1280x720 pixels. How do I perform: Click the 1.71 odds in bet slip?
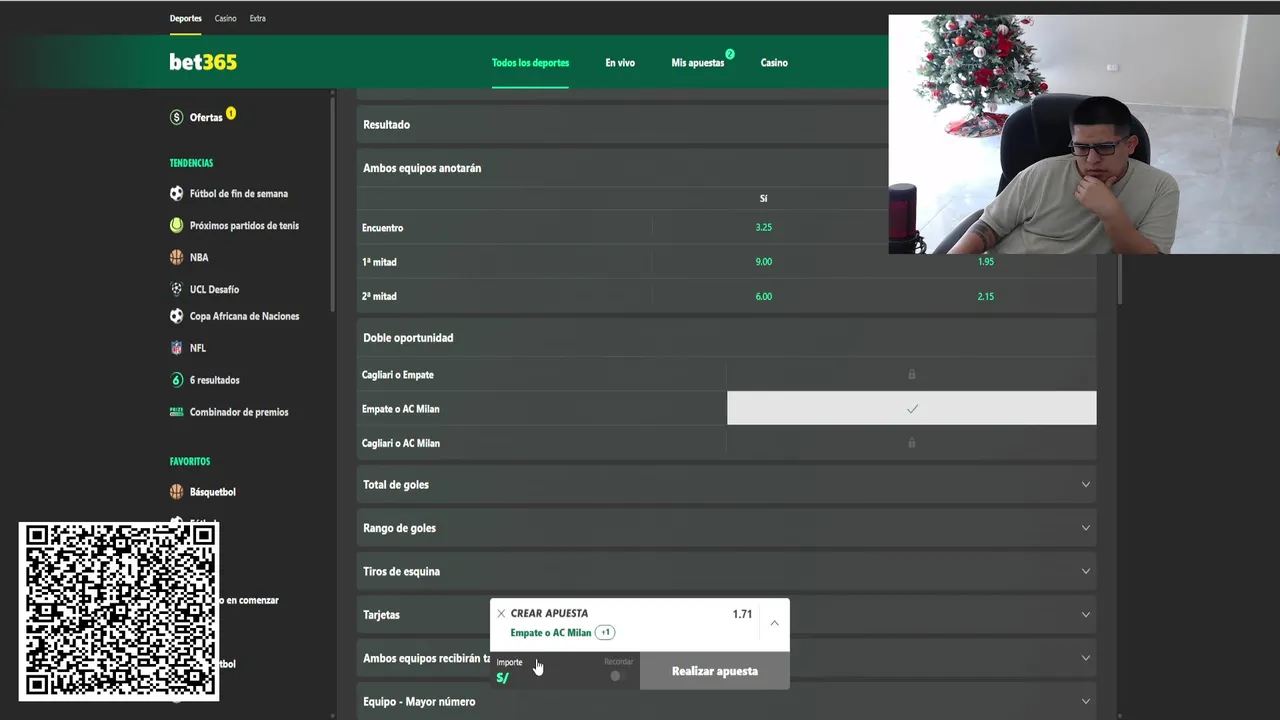[x=742, y=614]
